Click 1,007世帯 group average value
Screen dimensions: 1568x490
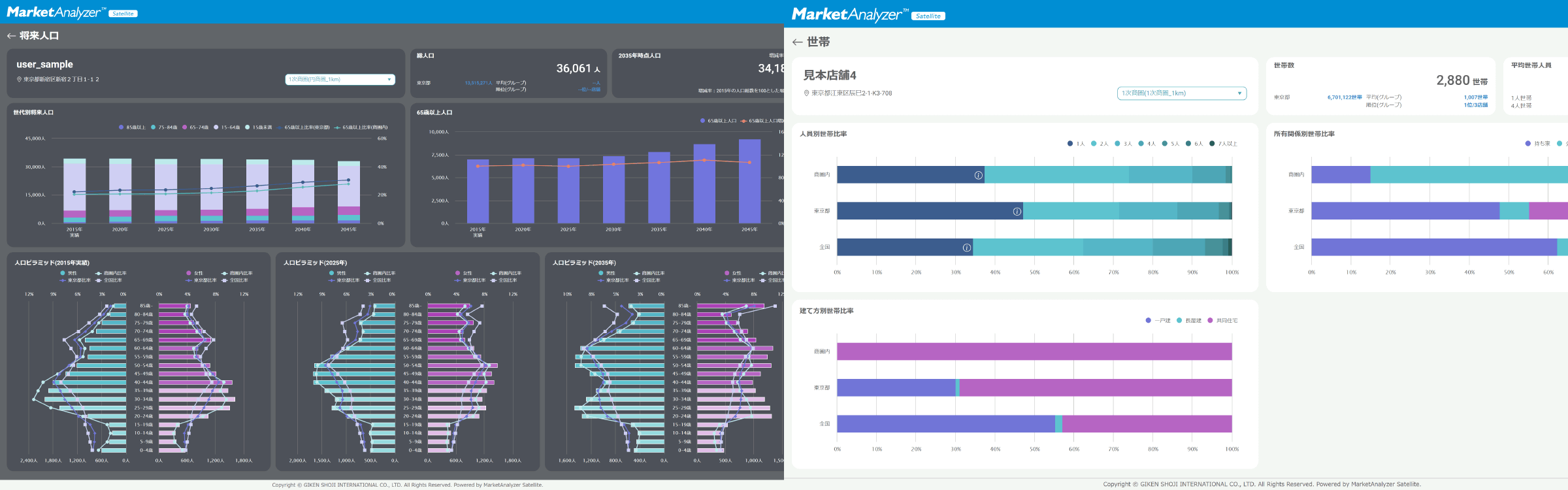tap(1476, 97)
